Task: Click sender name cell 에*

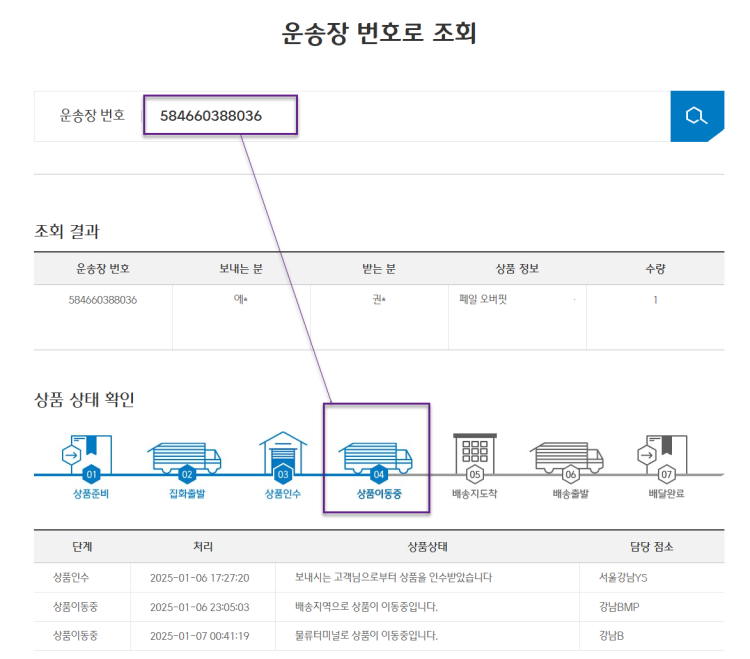Action: [x=241, y=299]
